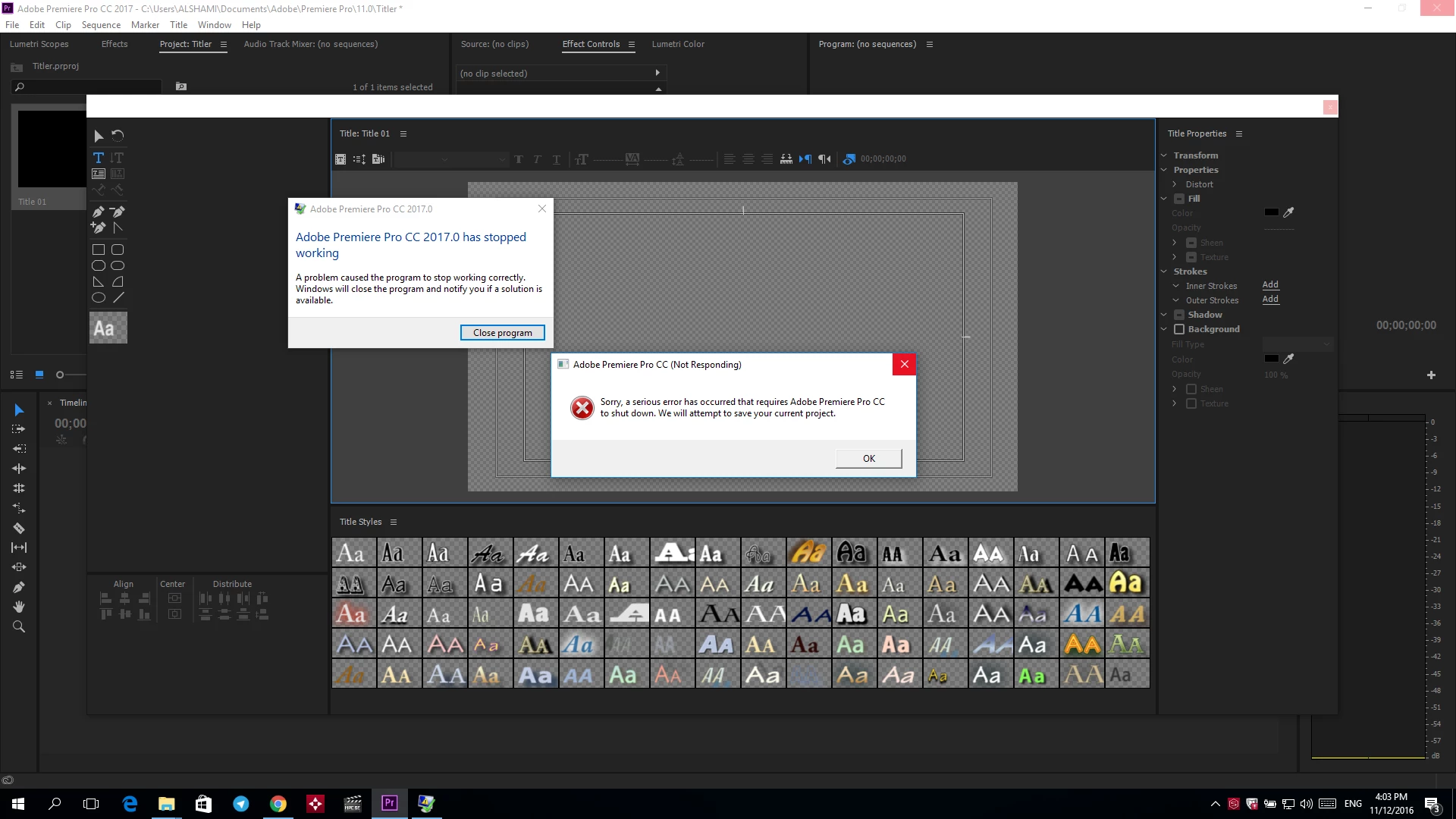
Task: Select the Ellipse tool
Action: pos(99,298)
